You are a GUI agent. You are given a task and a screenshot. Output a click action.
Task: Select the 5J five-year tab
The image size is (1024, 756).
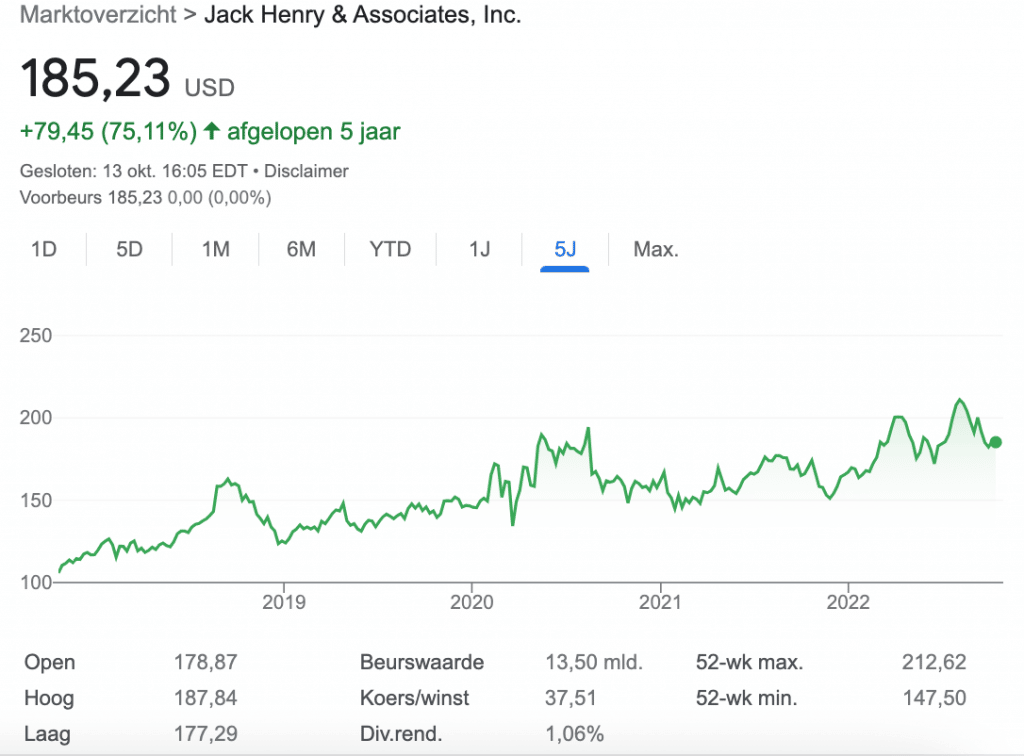coord(565,249)
